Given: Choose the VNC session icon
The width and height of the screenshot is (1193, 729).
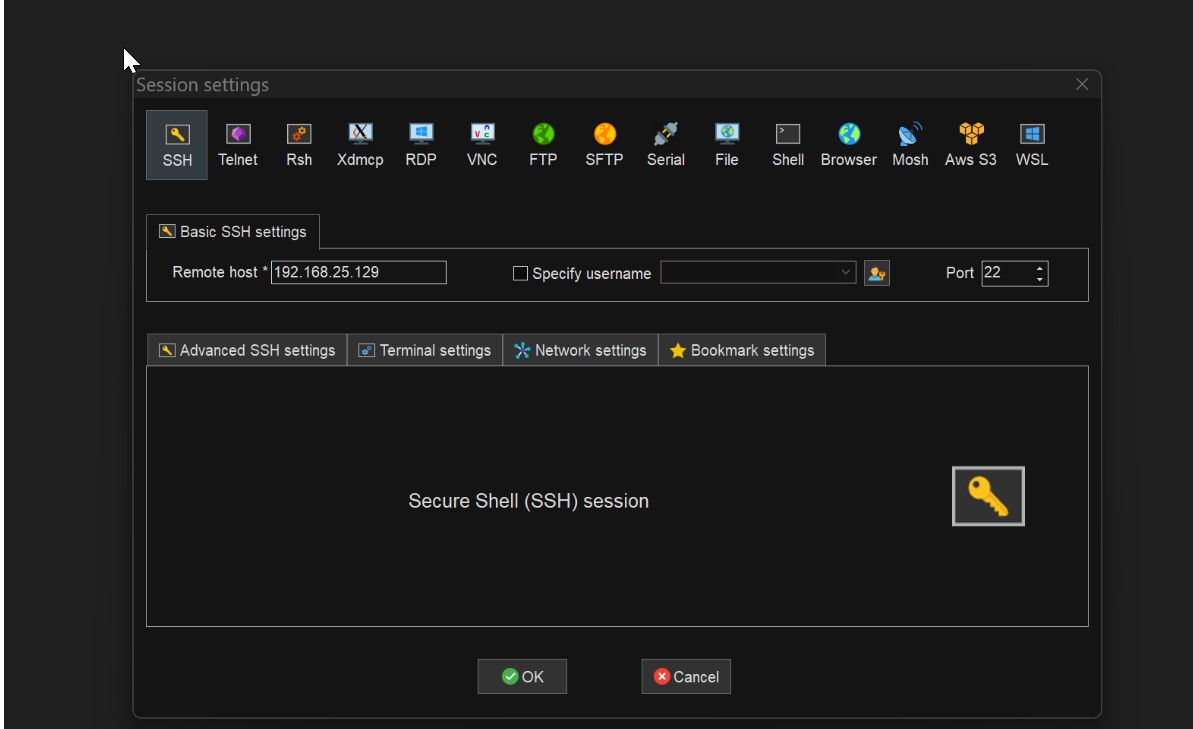Looking at the screenshot, I should [482, 145].
